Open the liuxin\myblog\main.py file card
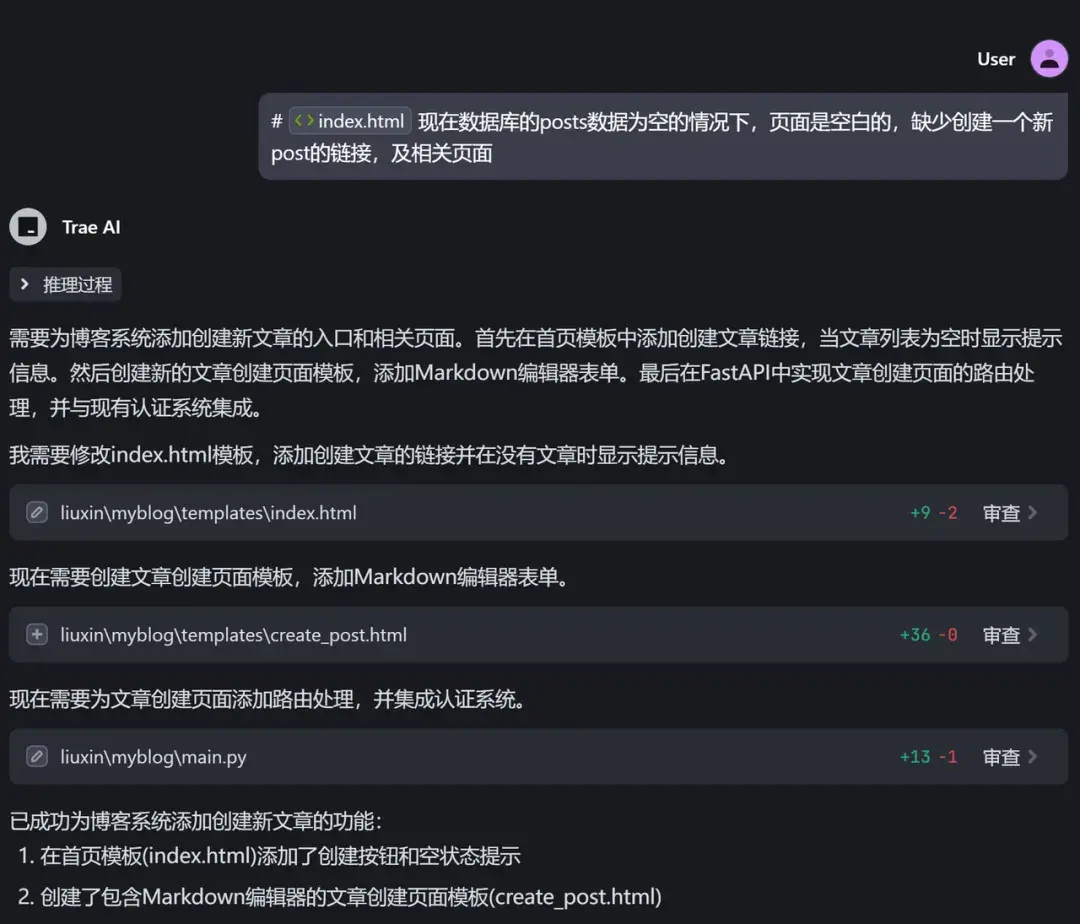The height and width of the screenshot is (924, 1080). [155, 757]
